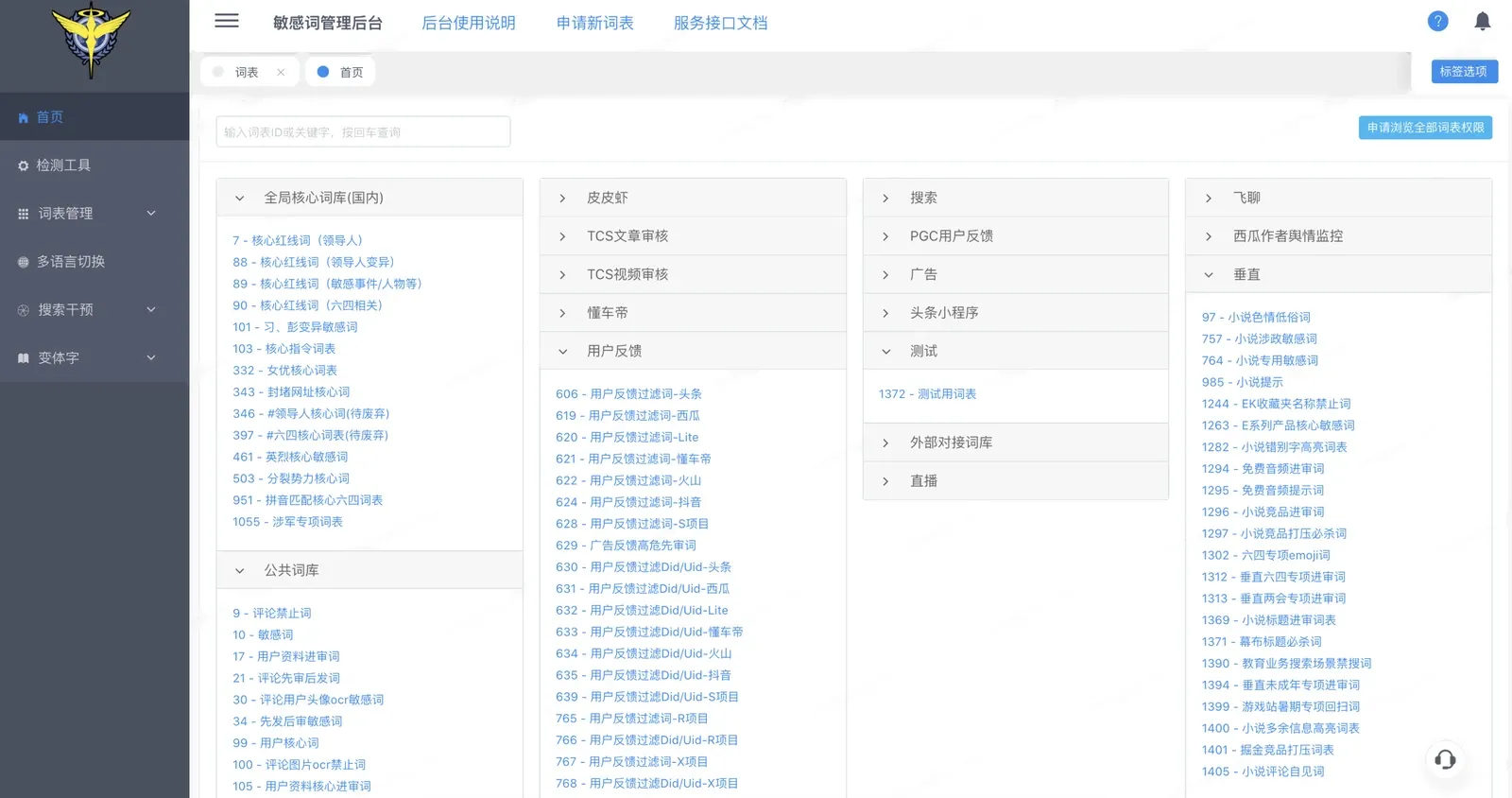Image resolution: width=1512 pixels, height=798 pixels.
Task: Focus the 词表ID search input field
Action: [363, 131]
